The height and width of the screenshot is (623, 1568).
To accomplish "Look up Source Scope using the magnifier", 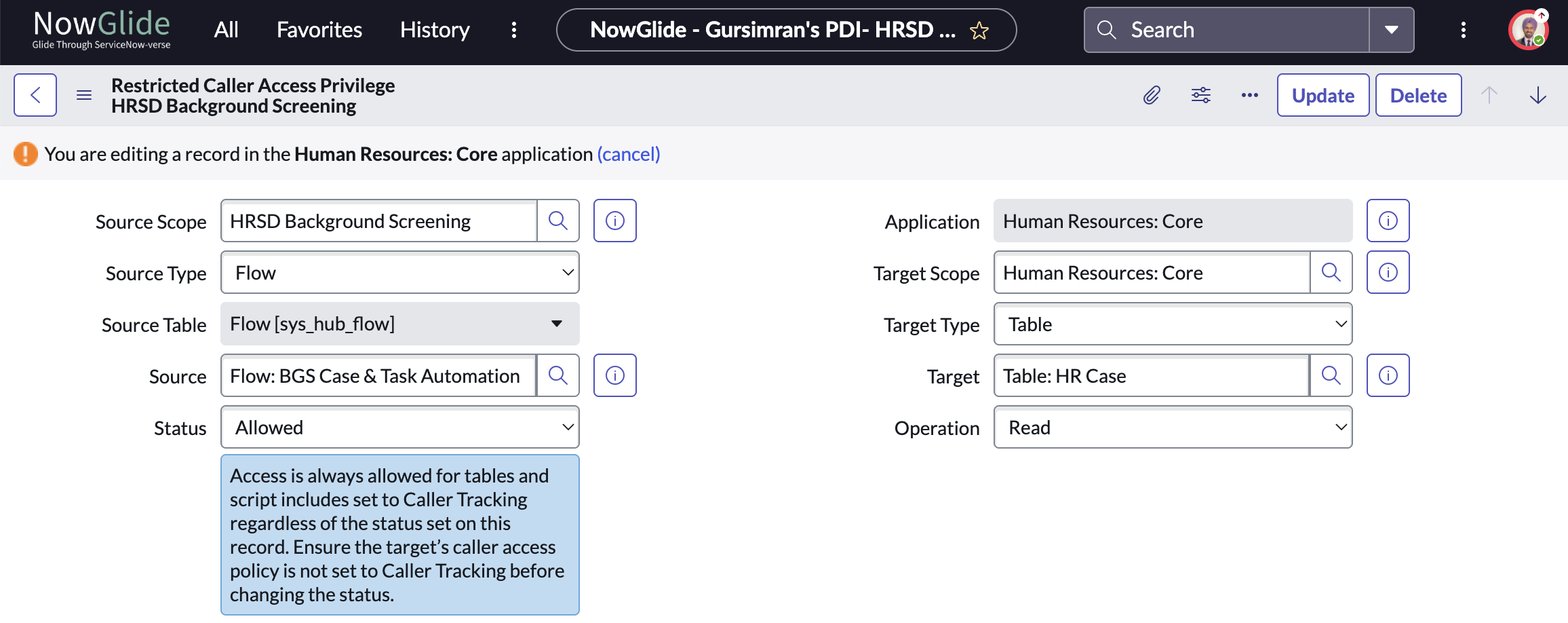I will click(x=558, y=221).
